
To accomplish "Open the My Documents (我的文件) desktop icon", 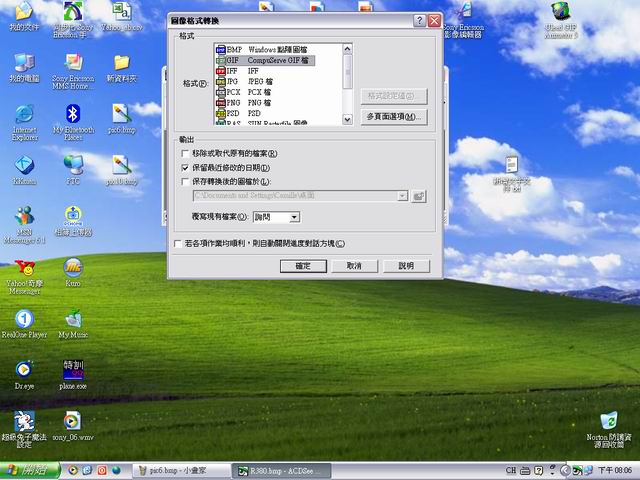I will [24, 16].
